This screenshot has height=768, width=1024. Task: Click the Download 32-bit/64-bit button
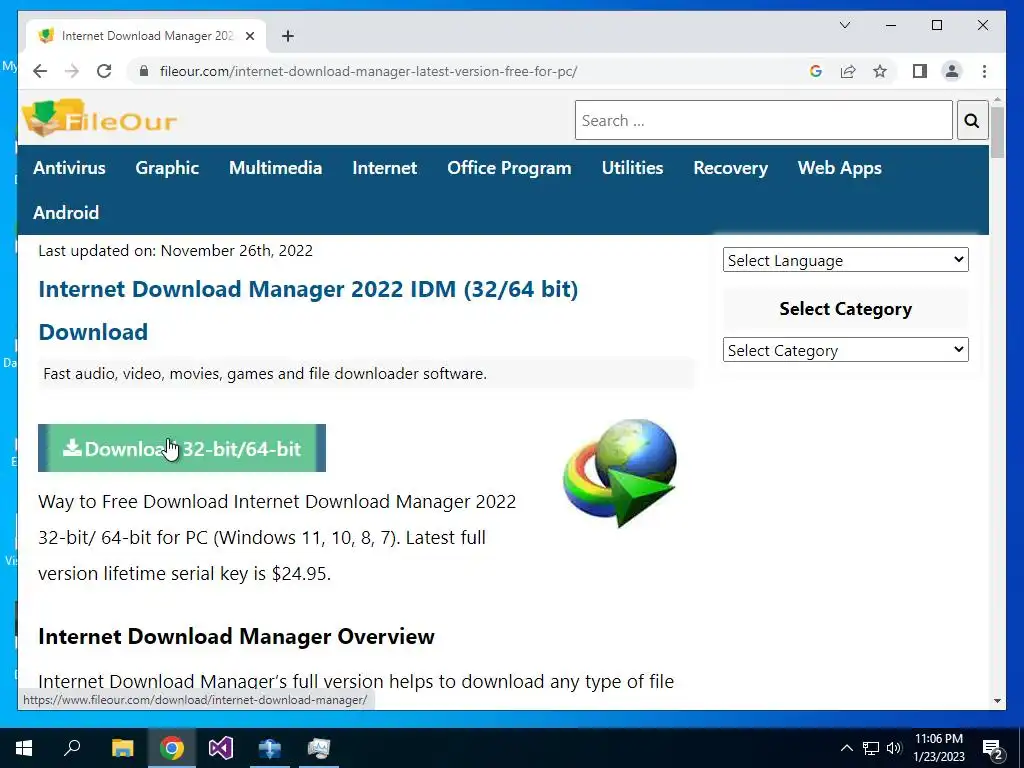coord(182,448)
